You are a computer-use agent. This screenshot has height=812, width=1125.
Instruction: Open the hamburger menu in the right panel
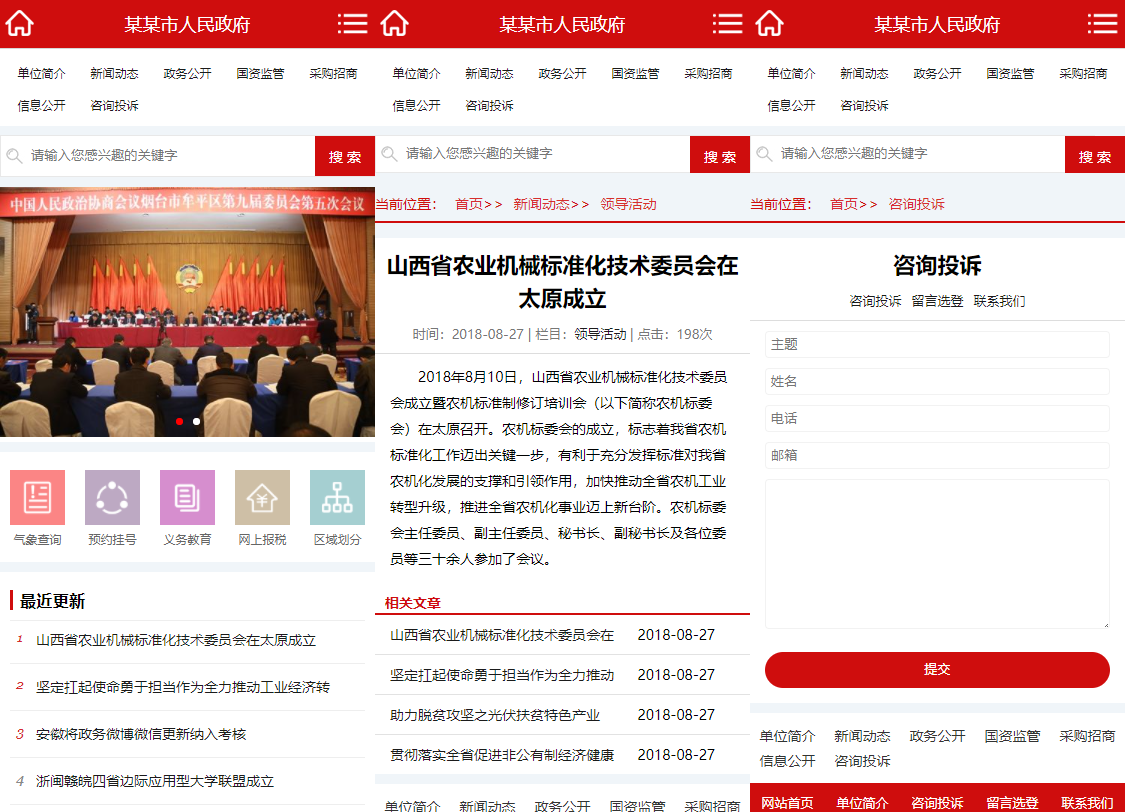coord(1102,24)
